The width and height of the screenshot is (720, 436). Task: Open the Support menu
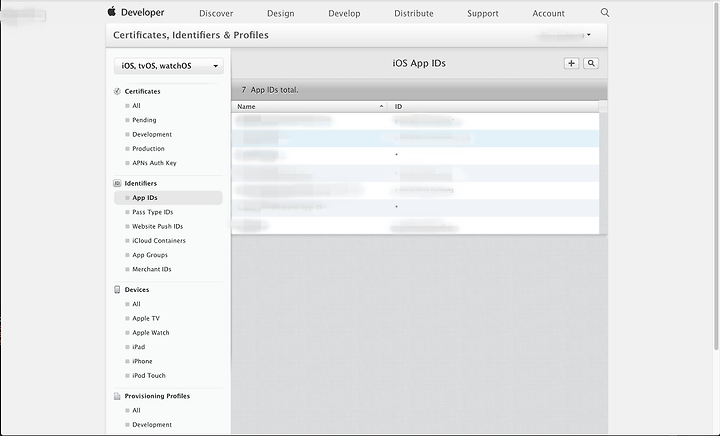coord(483,13)
